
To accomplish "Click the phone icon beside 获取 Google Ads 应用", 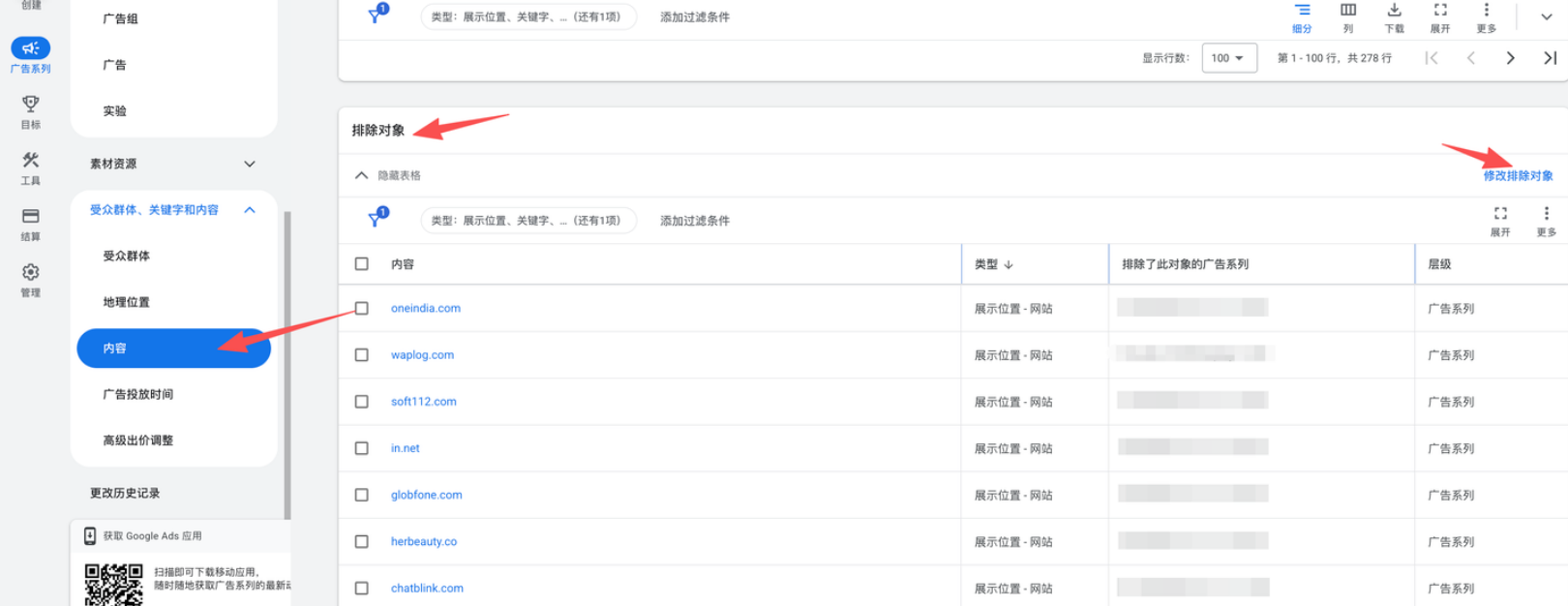I will [x=90, y=535].
